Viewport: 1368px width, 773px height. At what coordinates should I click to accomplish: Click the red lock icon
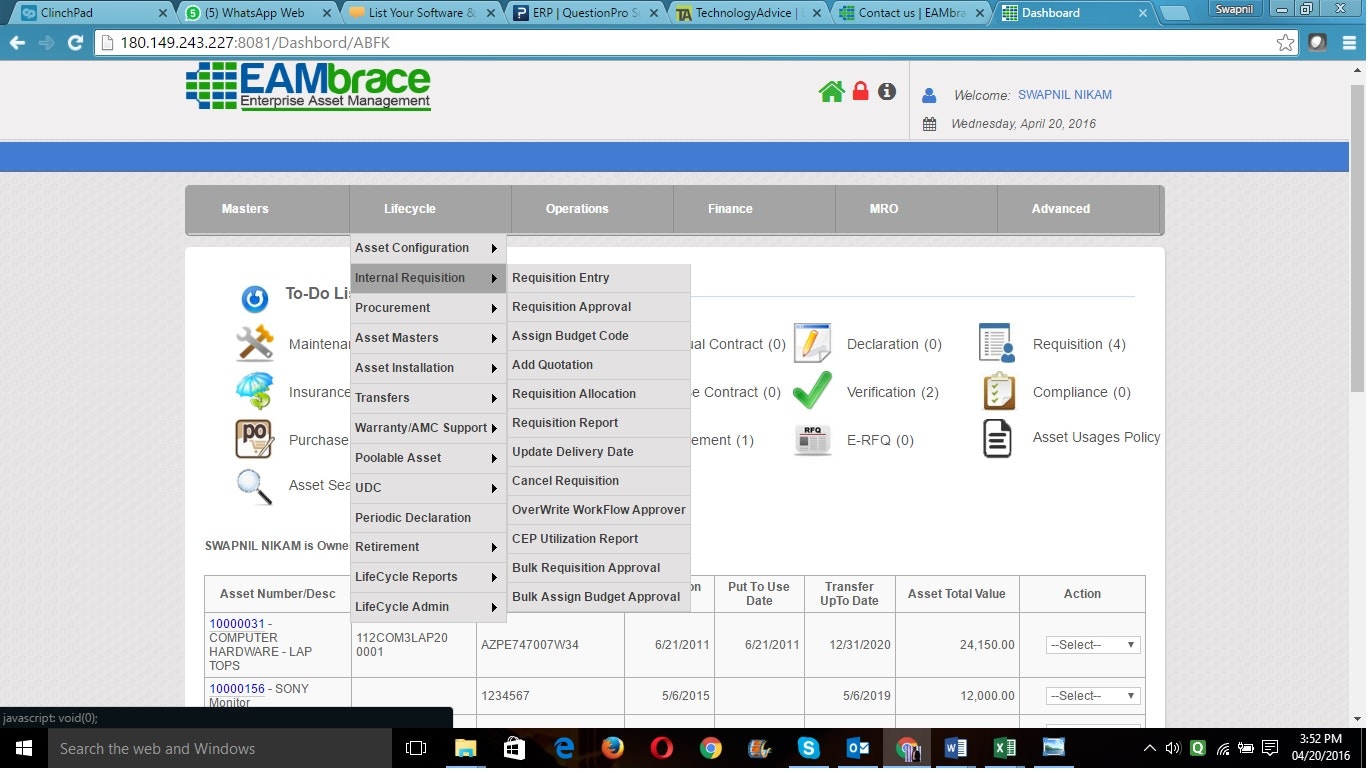point(860,91)
